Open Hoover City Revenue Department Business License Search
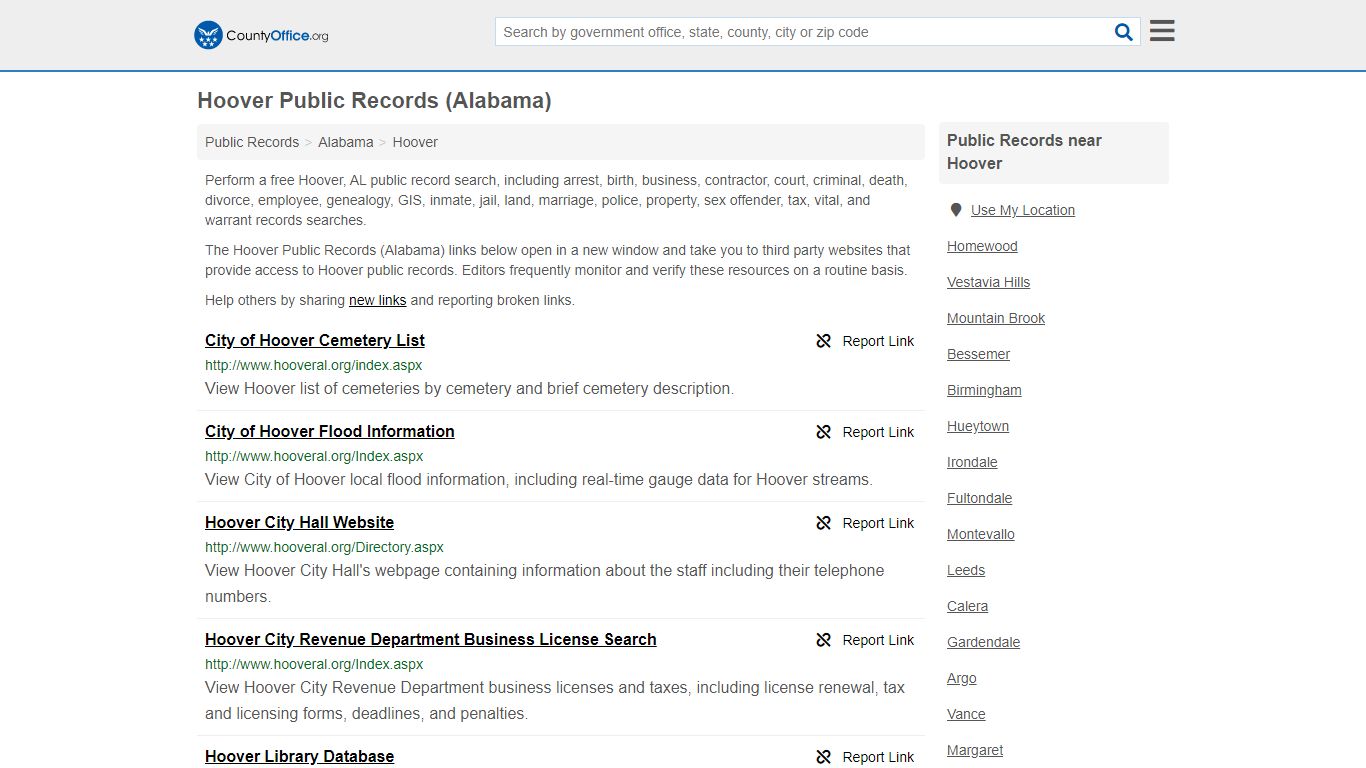This screenshot has height=768, width=1366. point(431,639)
